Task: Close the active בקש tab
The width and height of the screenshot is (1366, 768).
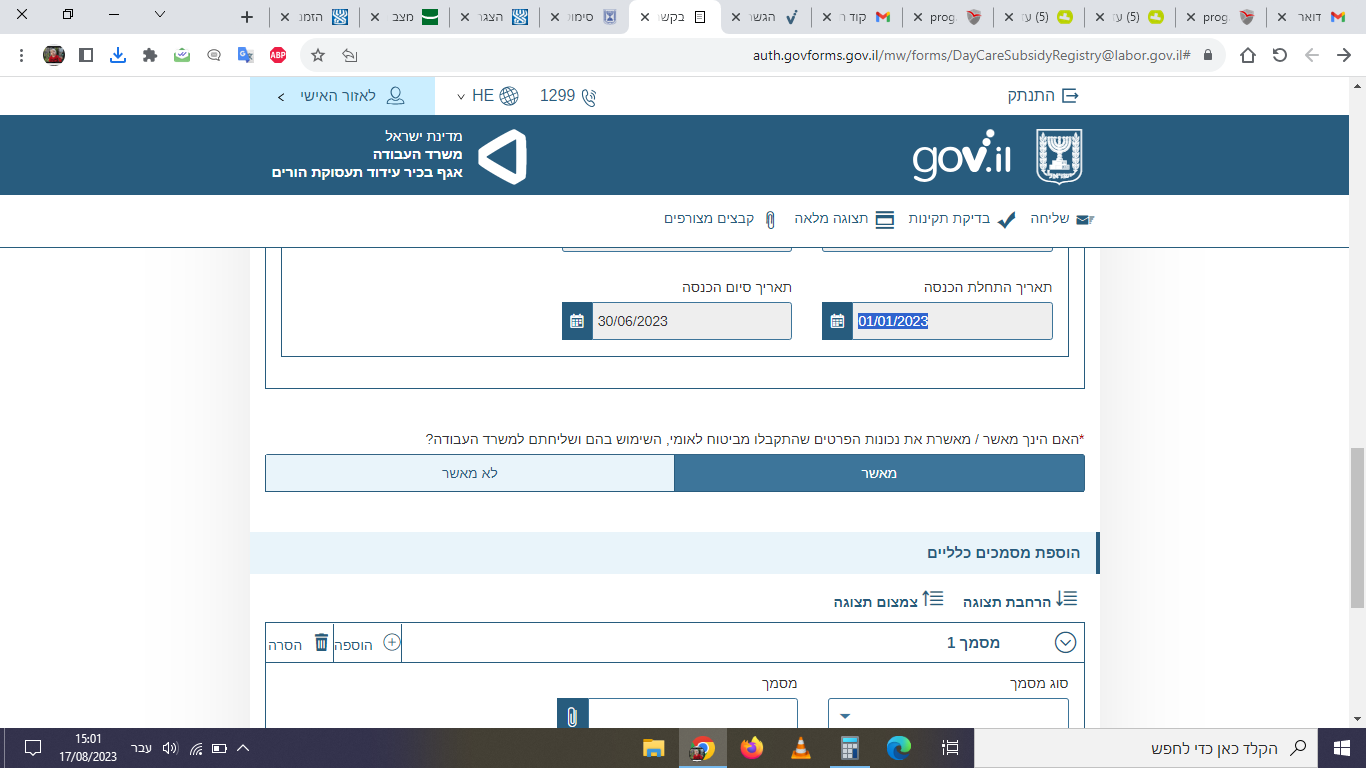Action: click(645, 17)
